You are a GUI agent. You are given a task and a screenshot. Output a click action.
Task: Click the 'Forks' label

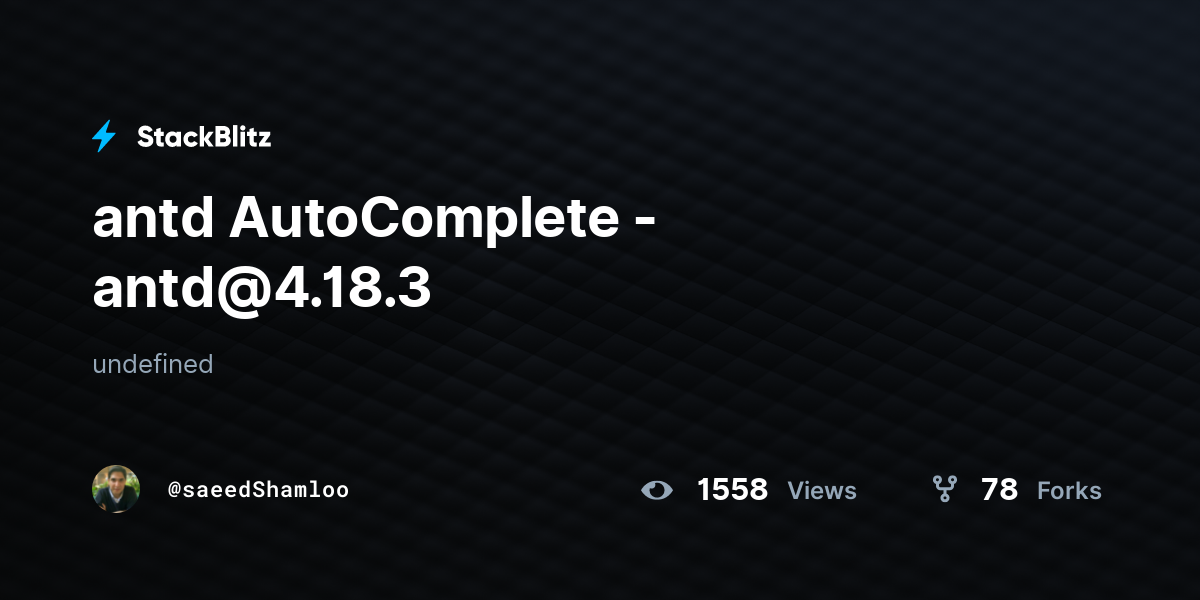click(x=1069, y=491)
